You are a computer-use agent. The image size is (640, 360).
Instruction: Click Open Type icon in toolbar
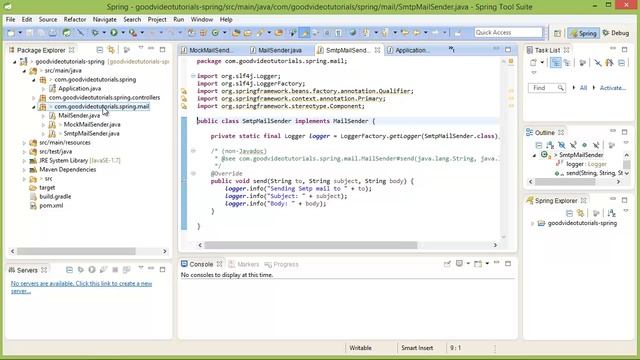pyautogui.click(x=236, y=33)
